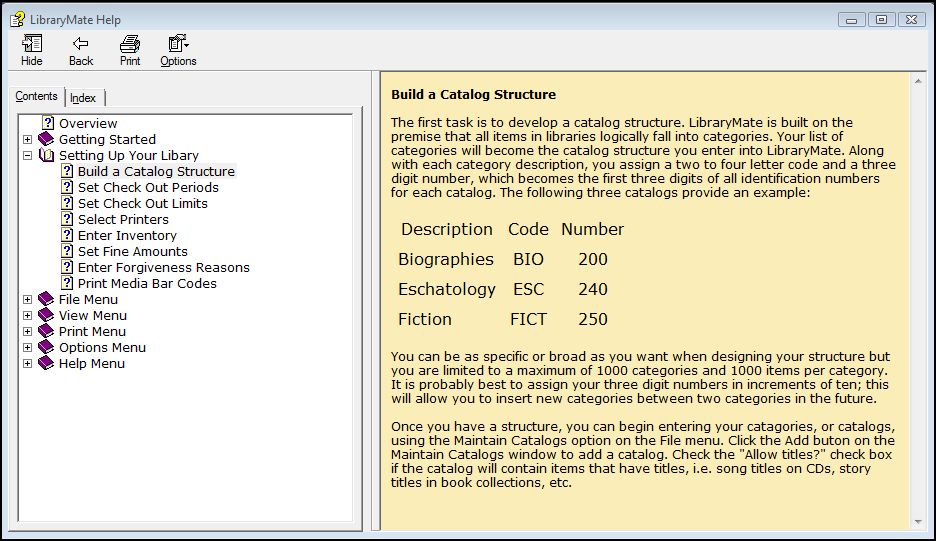Click the content pane scroll up arrow

[918, 81]
